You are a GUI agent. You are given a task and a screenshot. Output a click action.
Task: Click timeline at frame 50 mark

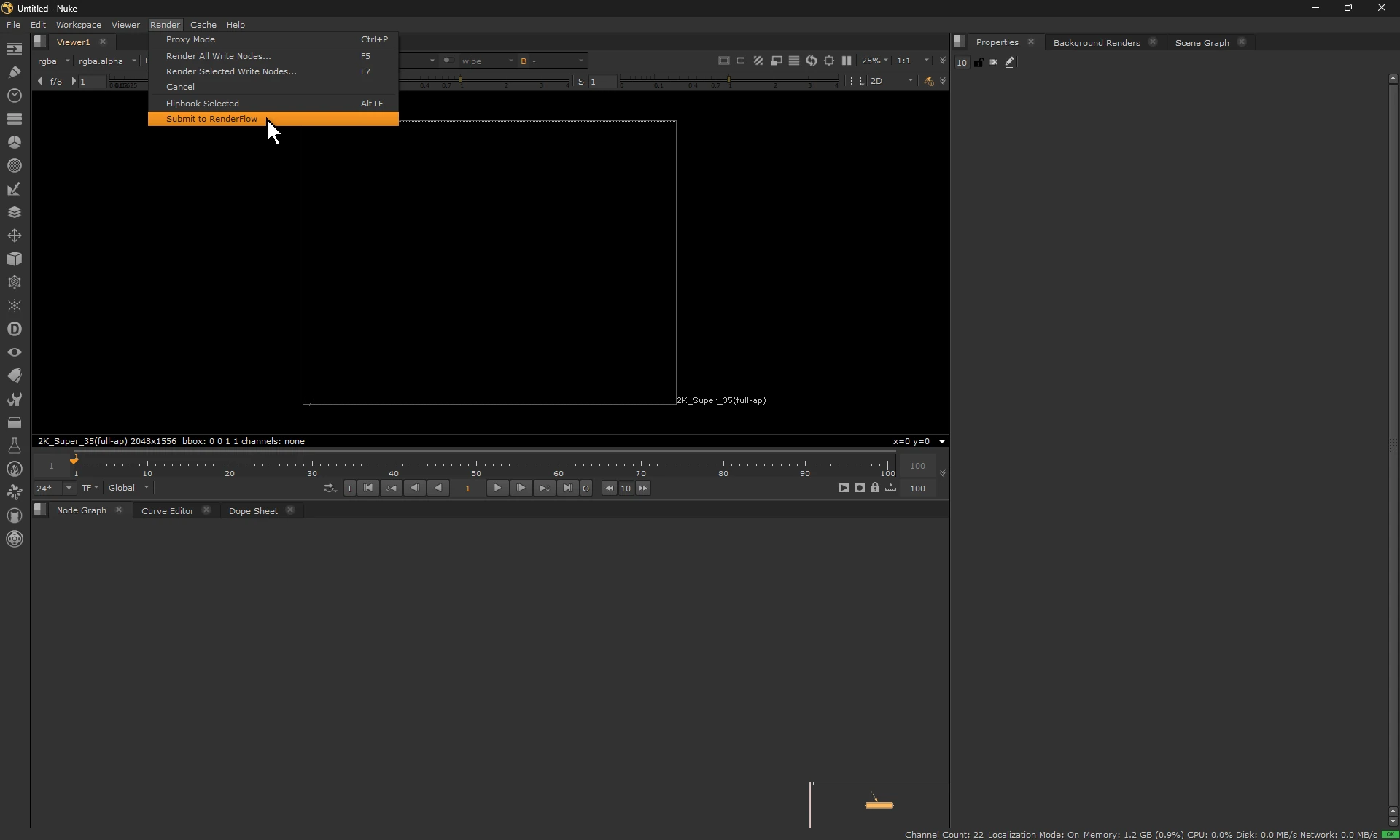(x=476, y=465)
